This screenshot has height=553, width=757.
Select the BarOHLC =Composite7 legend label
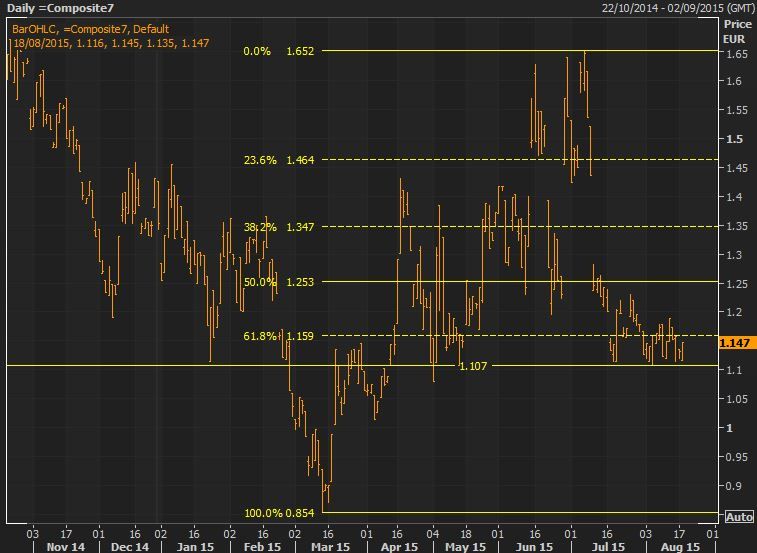pyautogui.click(x=90, y=28)
